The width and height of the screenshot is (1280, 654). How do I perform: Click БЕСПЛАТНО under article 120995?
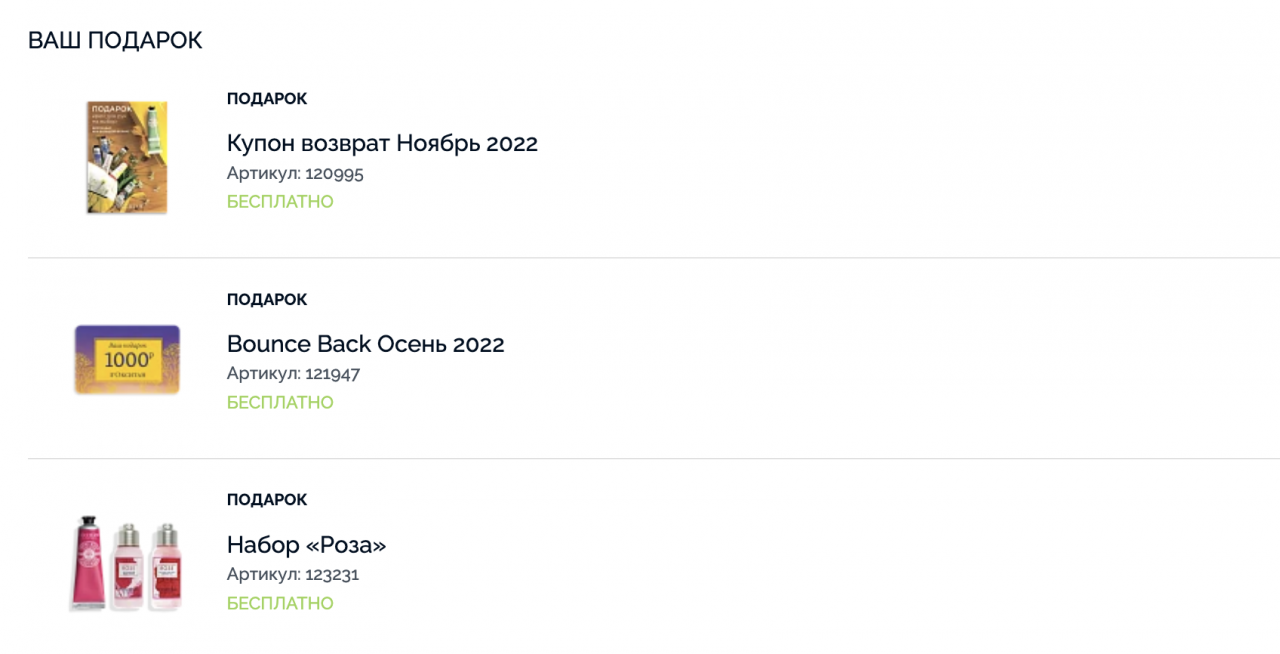click(280, 202)
